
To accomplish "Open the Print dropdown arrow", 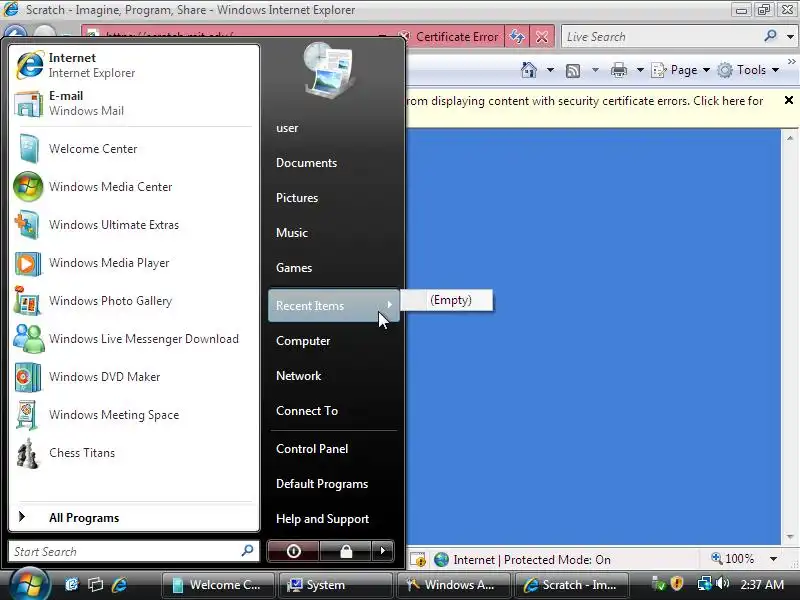I will click(x=640, y=70).
